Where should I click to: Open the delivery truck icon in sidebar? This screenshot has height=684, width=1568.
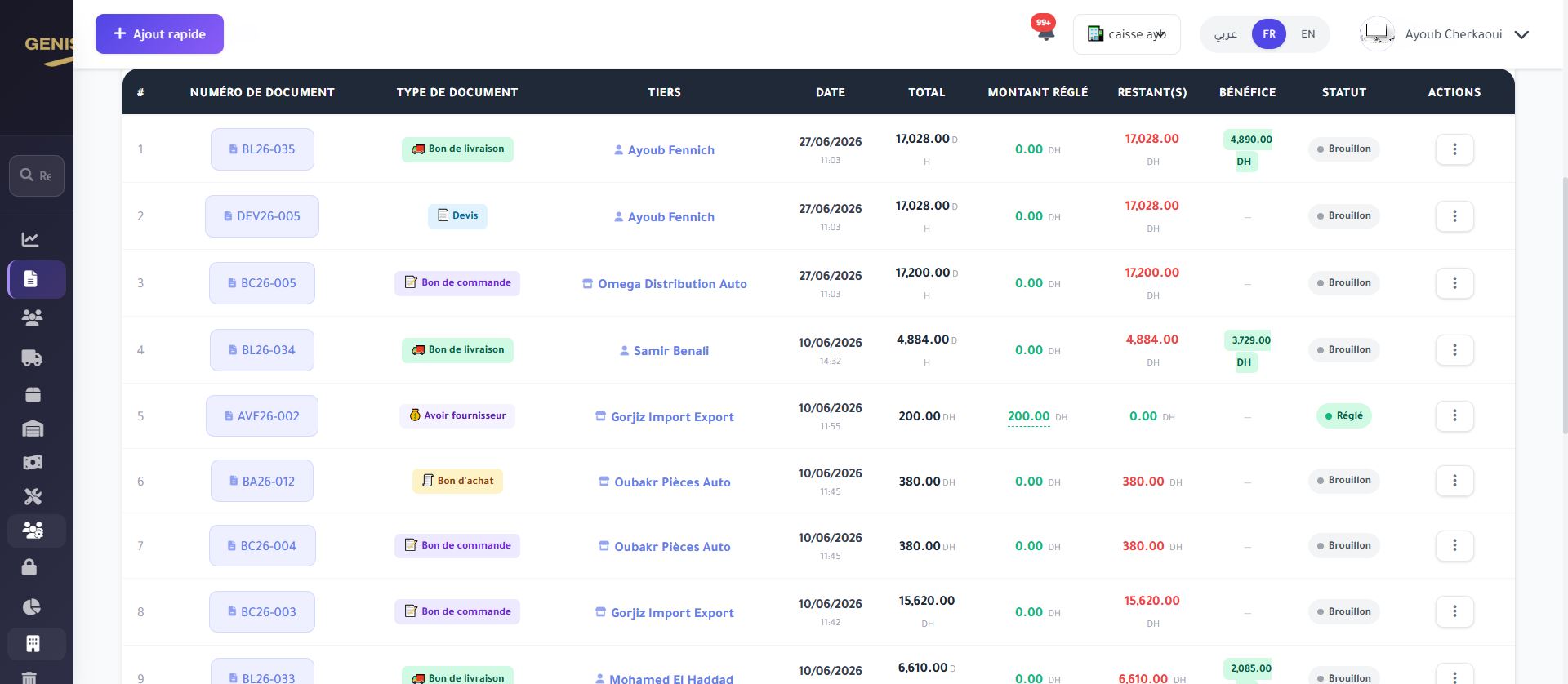[x=33, y=358]
